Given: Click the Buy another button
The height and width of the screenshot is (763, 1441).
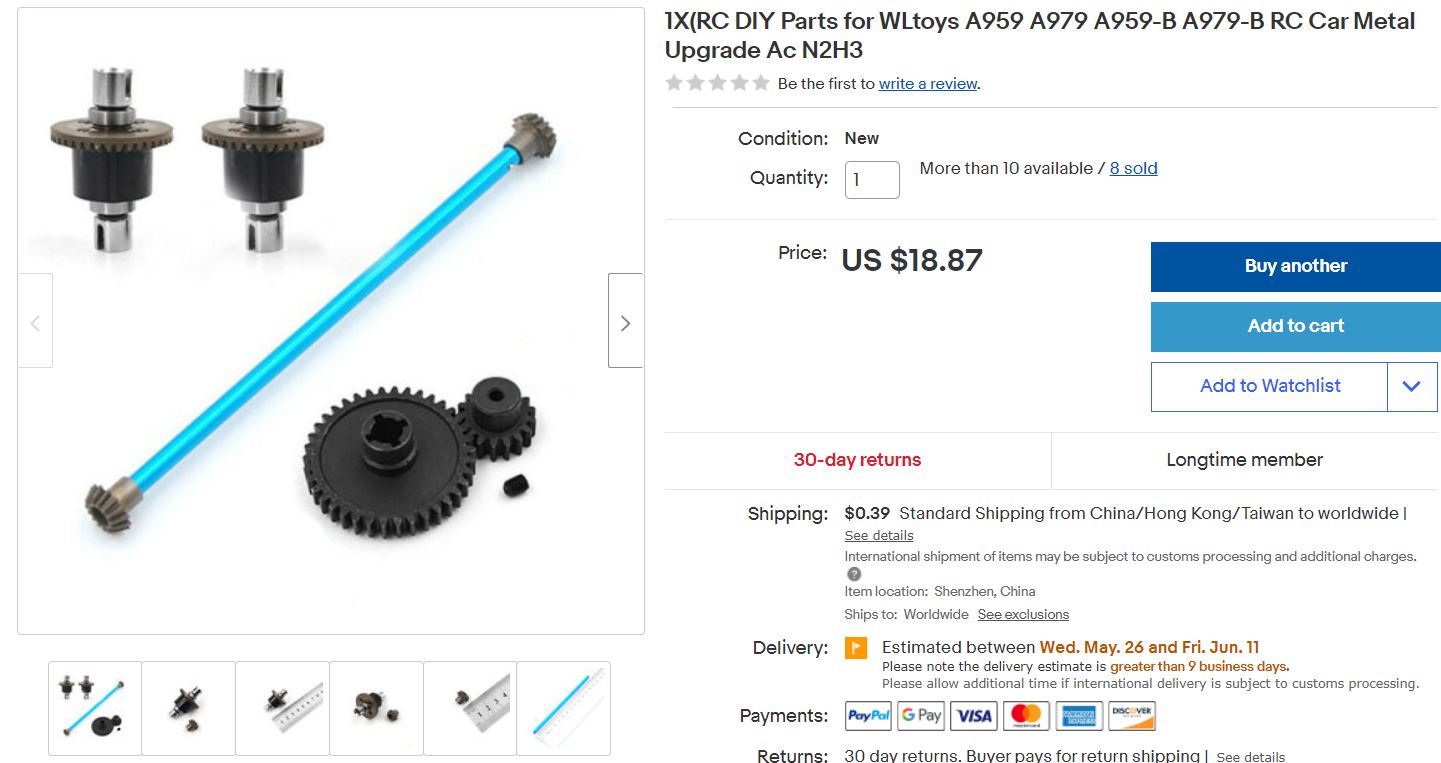Looking at the screenshot, I should pyautogui.click(x=1295, y=266).
